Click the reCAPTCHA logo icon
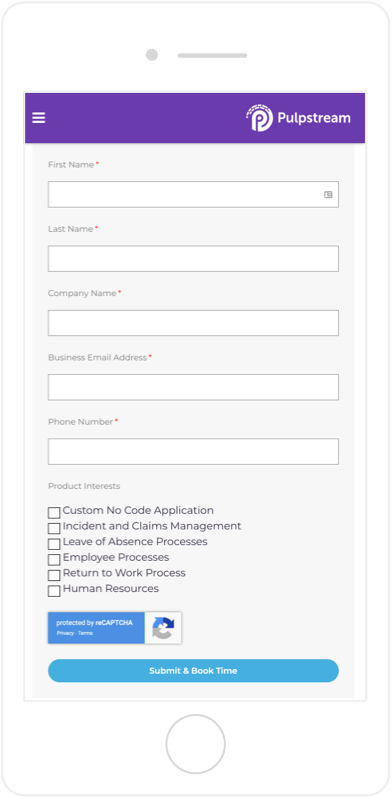392x798 pixels. click(x=163, y=628)
